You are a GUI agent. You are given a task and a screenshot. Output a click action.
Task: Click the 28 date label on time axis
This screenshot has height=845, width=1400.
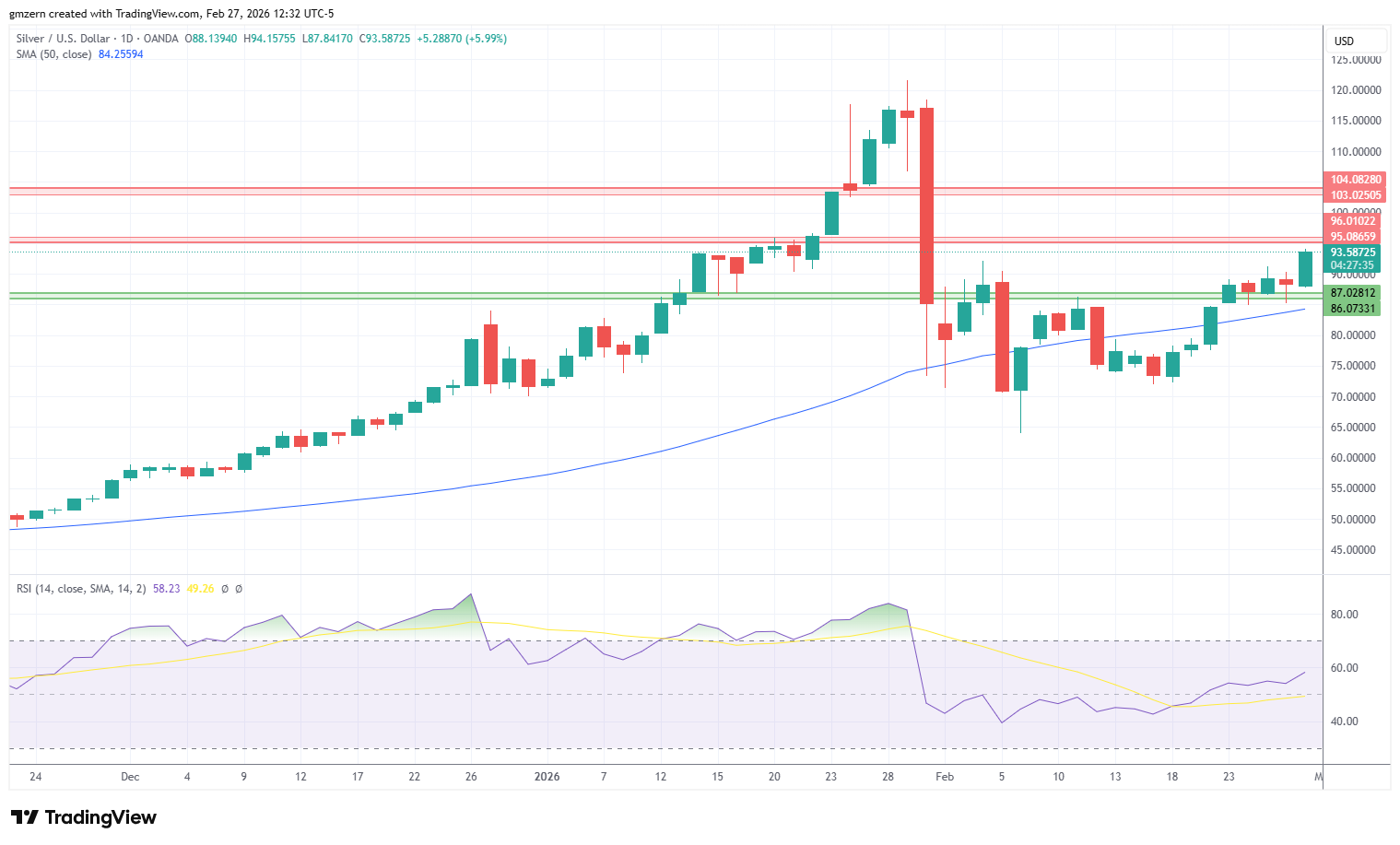[888, 777]
